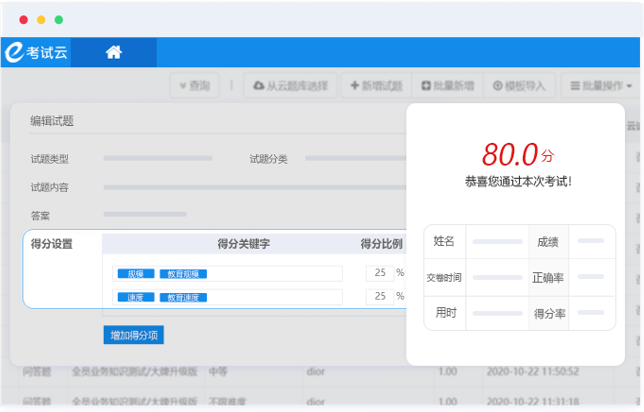Viewport: 644px width, 412px height.
Task: Click the first row 25% score field
Action: (x=380, y=272)
